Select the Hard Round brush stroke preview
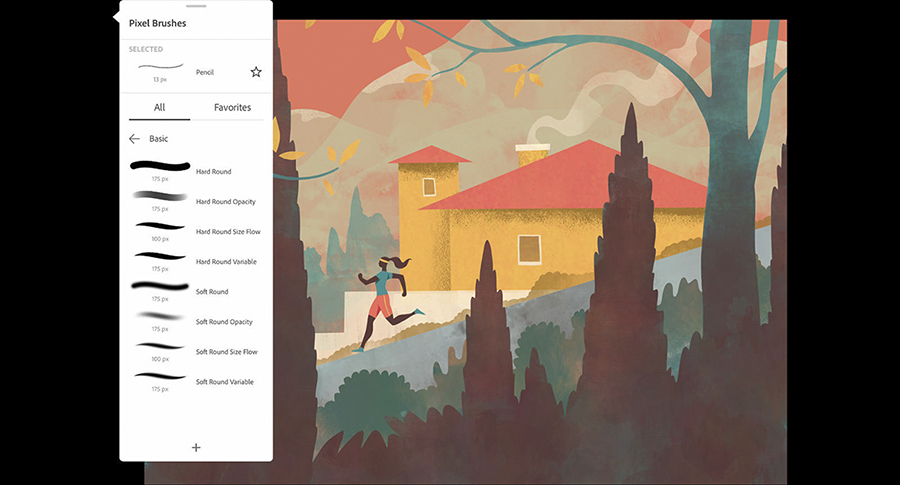 point(160,166)
